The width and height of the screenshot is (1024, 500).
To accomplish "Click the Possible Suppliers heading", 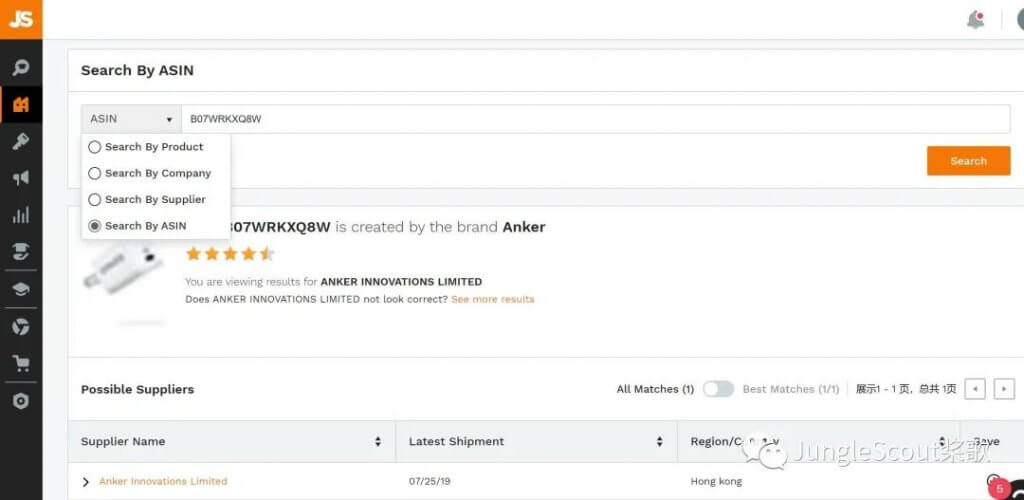I will [x=137, y=389].
